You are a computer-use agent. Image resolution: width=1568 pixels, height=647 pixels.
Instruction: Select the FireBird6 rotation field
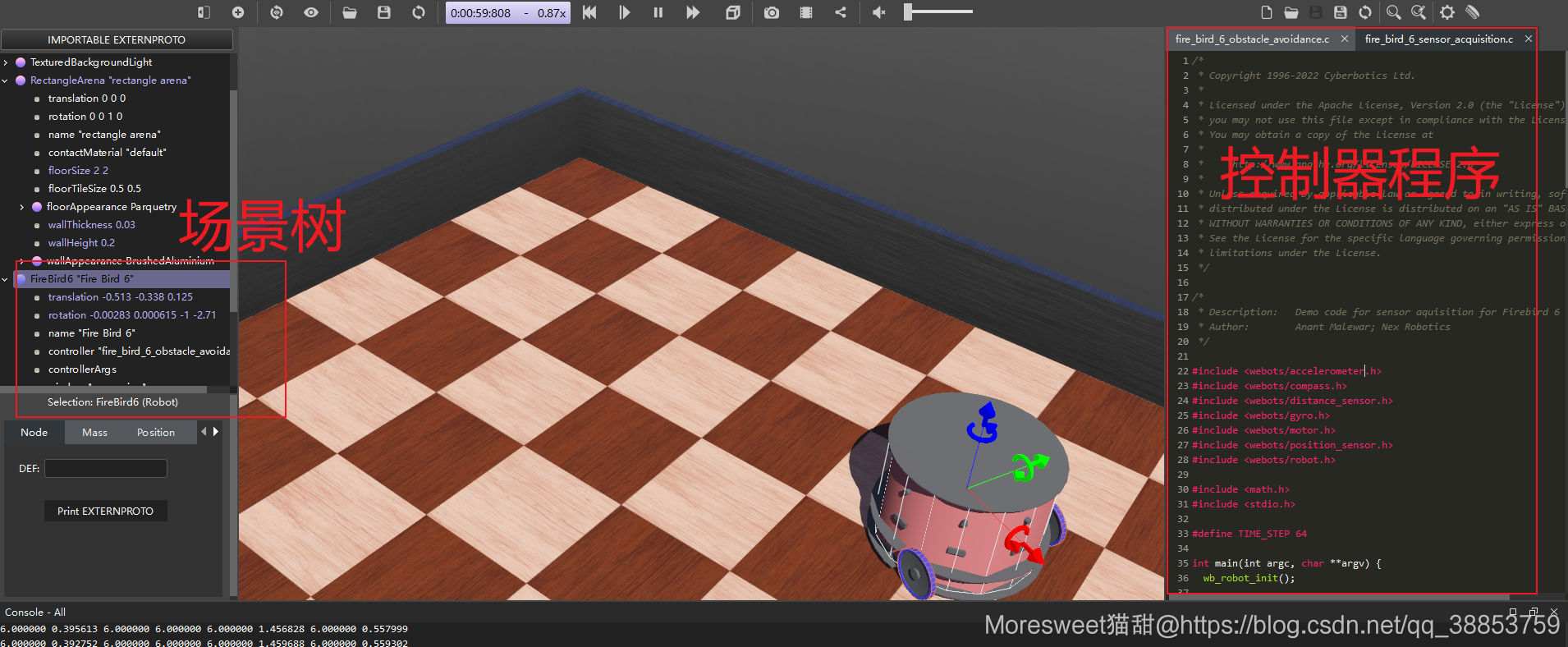132,315
